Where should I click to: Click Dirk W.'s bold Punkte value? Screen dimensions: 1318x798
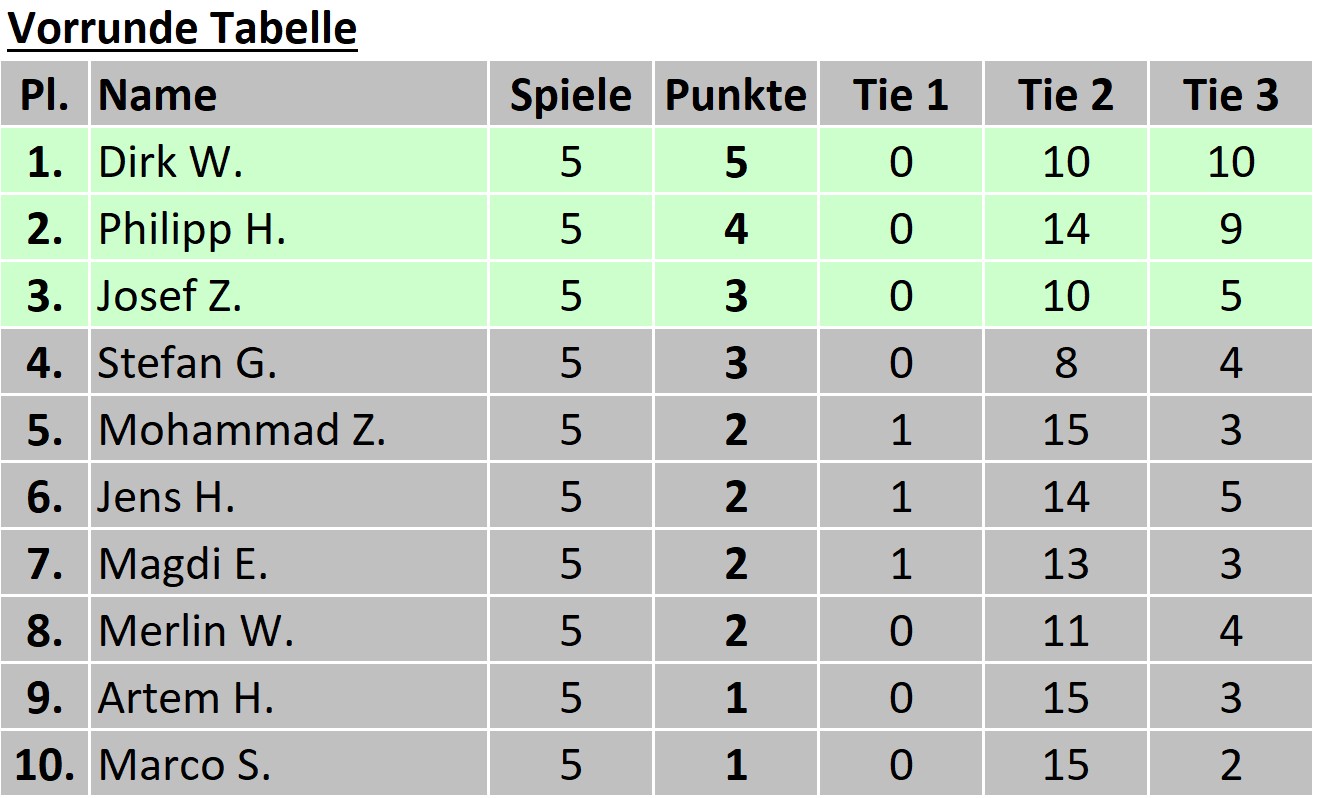coord(735,162)
